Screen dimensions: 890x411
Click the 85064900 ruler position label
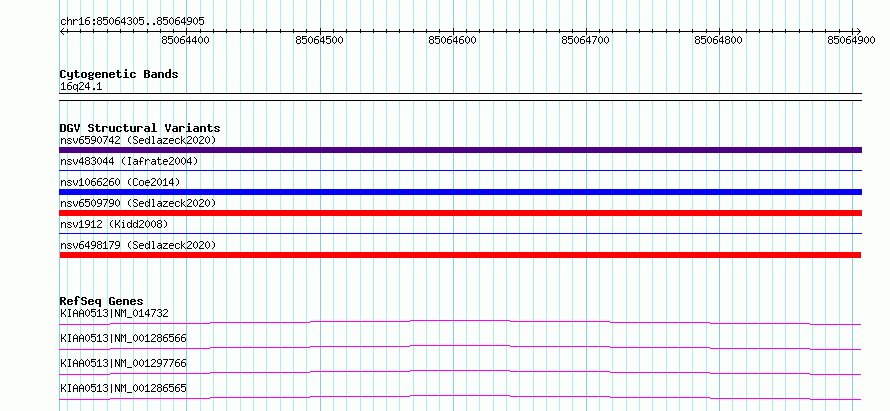click(851, 40)
